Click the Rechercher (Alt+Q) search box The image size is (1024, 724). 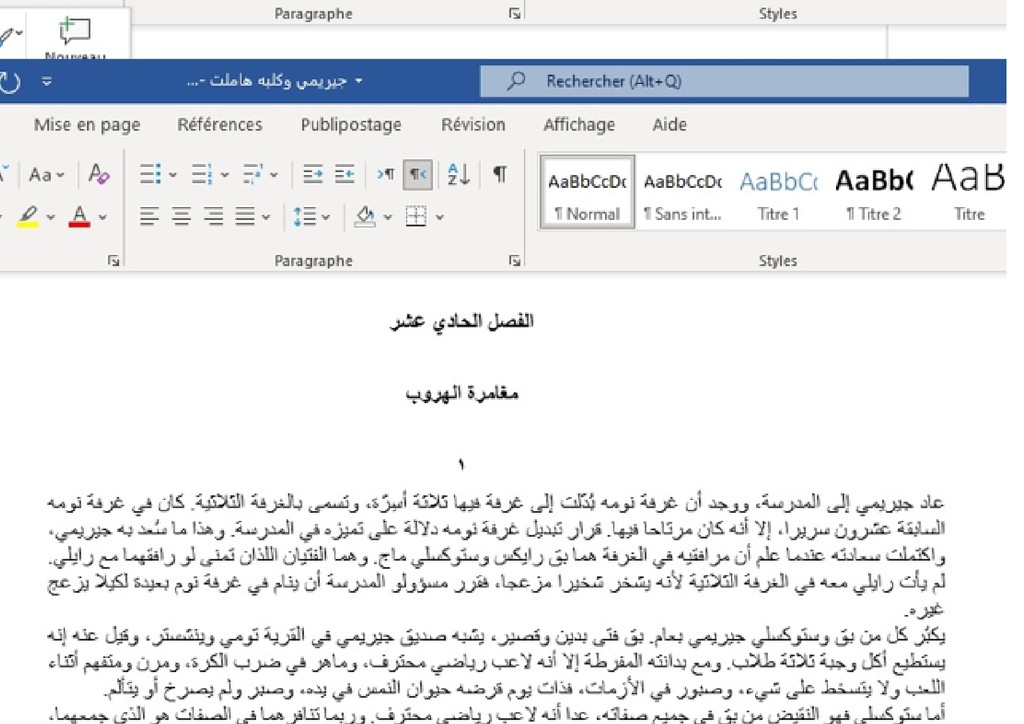(x=724, y=81)
